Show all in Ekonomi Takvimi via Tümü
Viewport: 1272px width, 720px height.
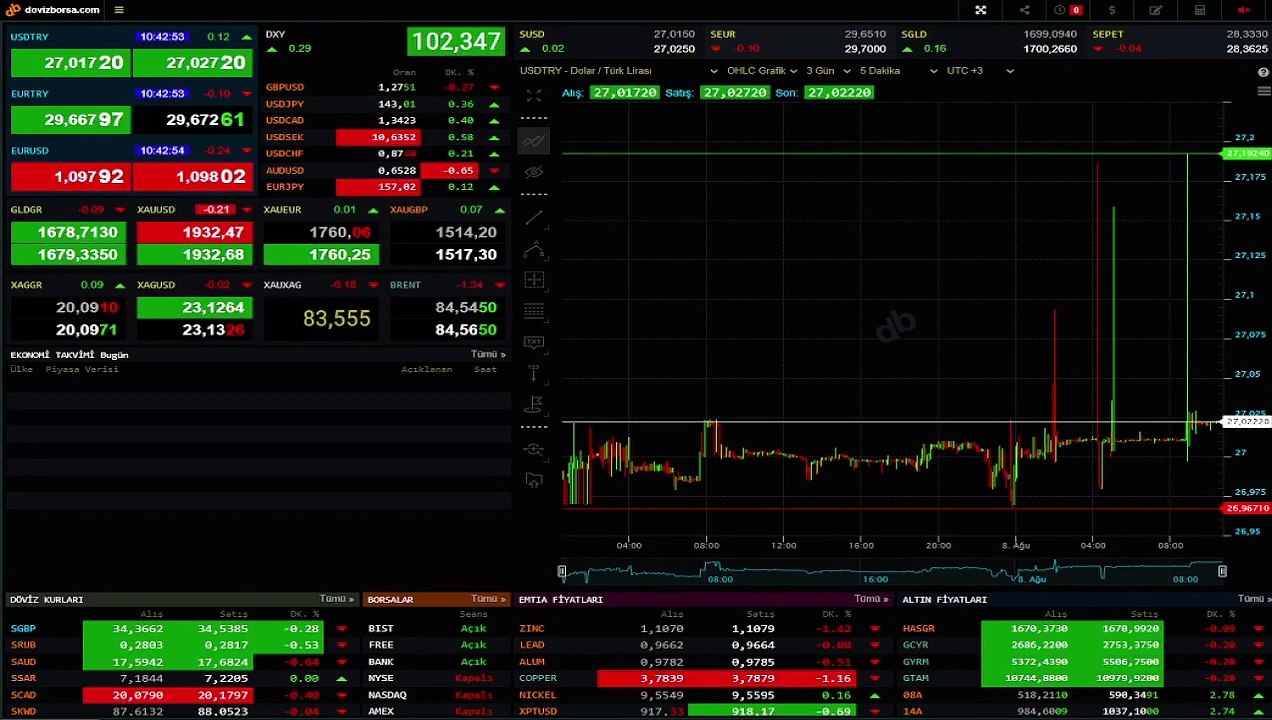pyautogui.click(x=488, y=354)
